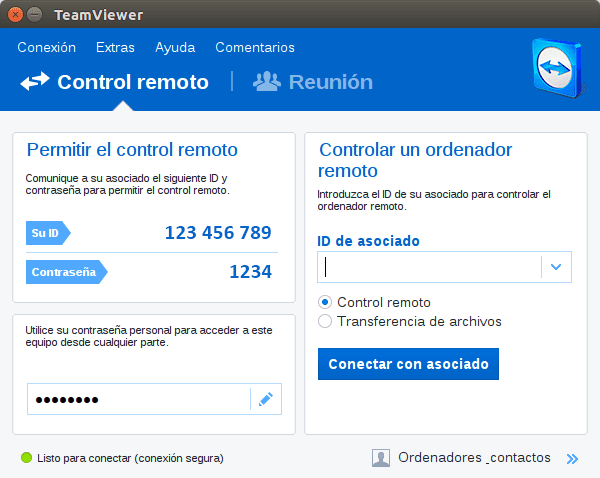Click the Su ID label tag
This screenshot has height=478, width=600.
[48, 233]
